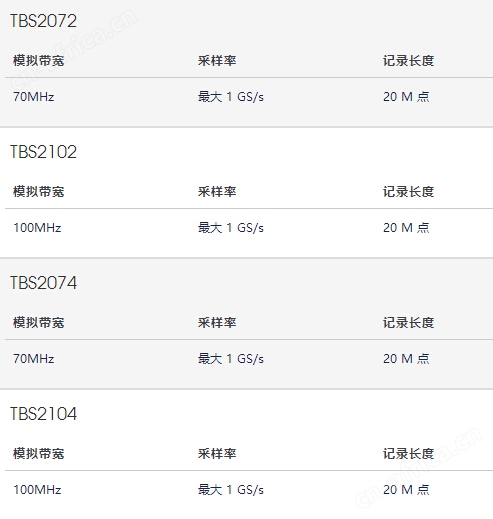493x519 pixels.
Task: Select the 采样率 header in TBS2072 section
Action: [217, 61]
